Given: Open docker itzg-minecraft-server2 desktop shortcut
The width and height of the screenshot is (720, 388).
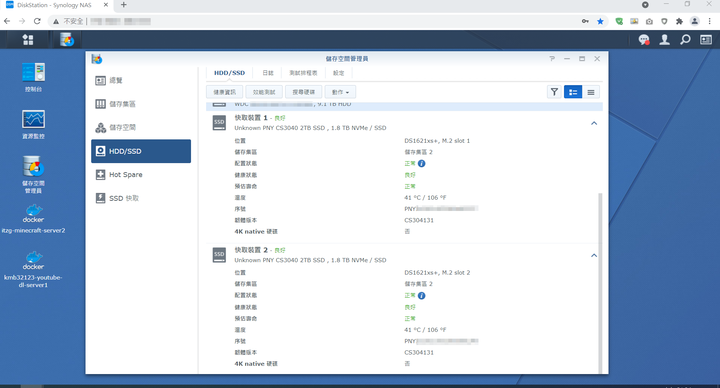Looking at the screenshot, I should click(x=34, y=219).
